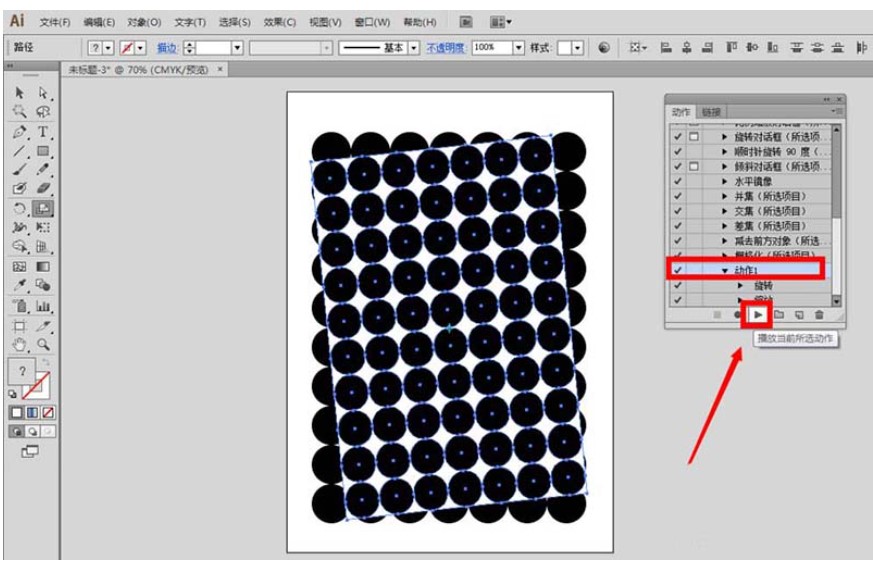
Task: Activate the Hand tool
Action: (20, 343)
